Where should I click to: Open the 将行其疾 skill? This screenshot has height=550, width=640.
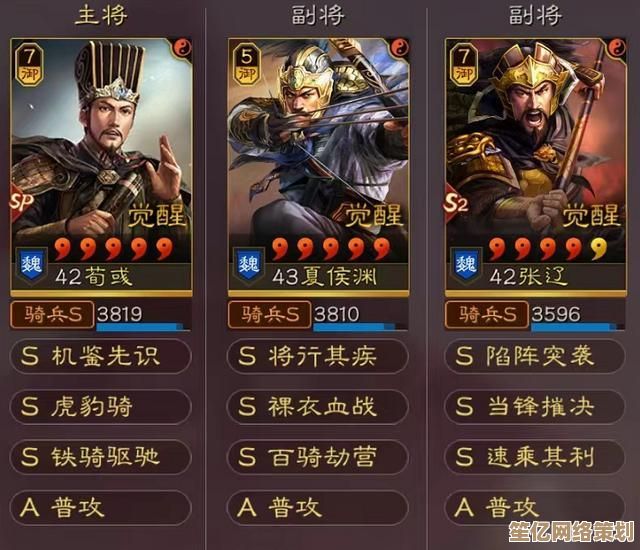click(318, 356)
